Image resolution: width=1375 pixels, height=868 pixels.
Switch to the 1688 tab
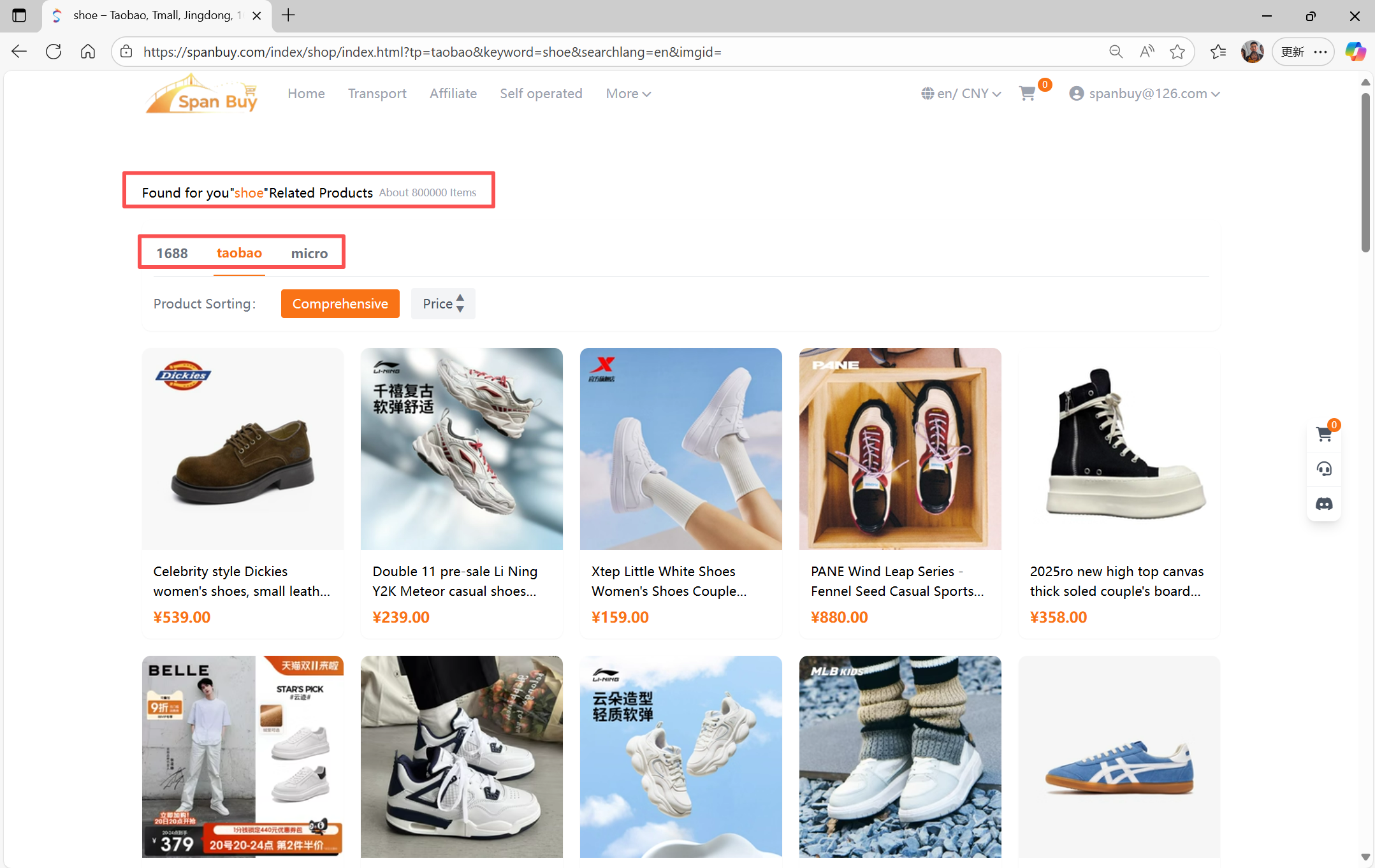pyautogui.click(x=172, y=253)
